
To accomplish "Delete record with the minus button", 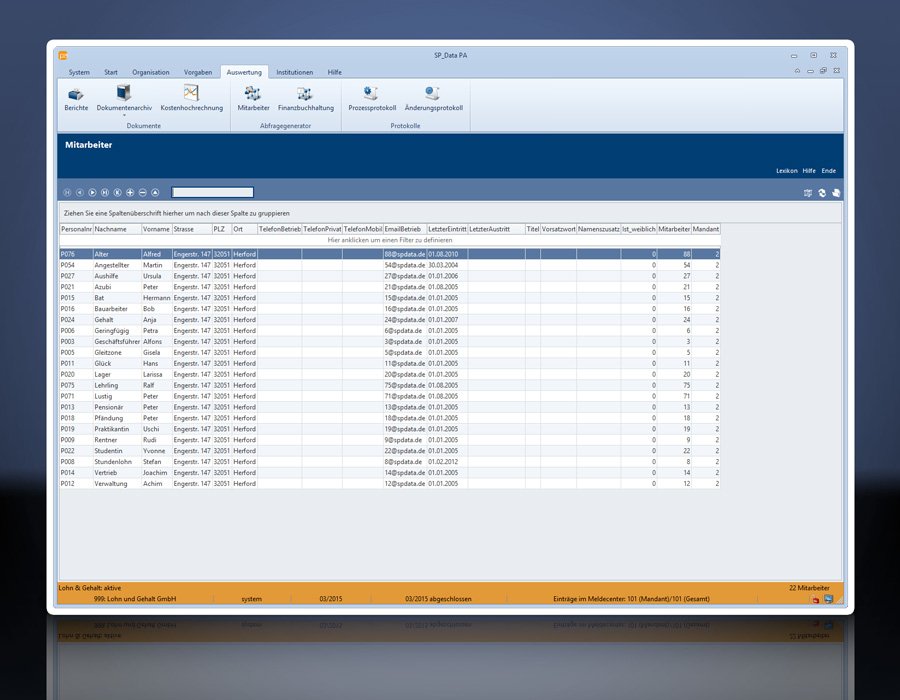I will click(x=143, y=193).
